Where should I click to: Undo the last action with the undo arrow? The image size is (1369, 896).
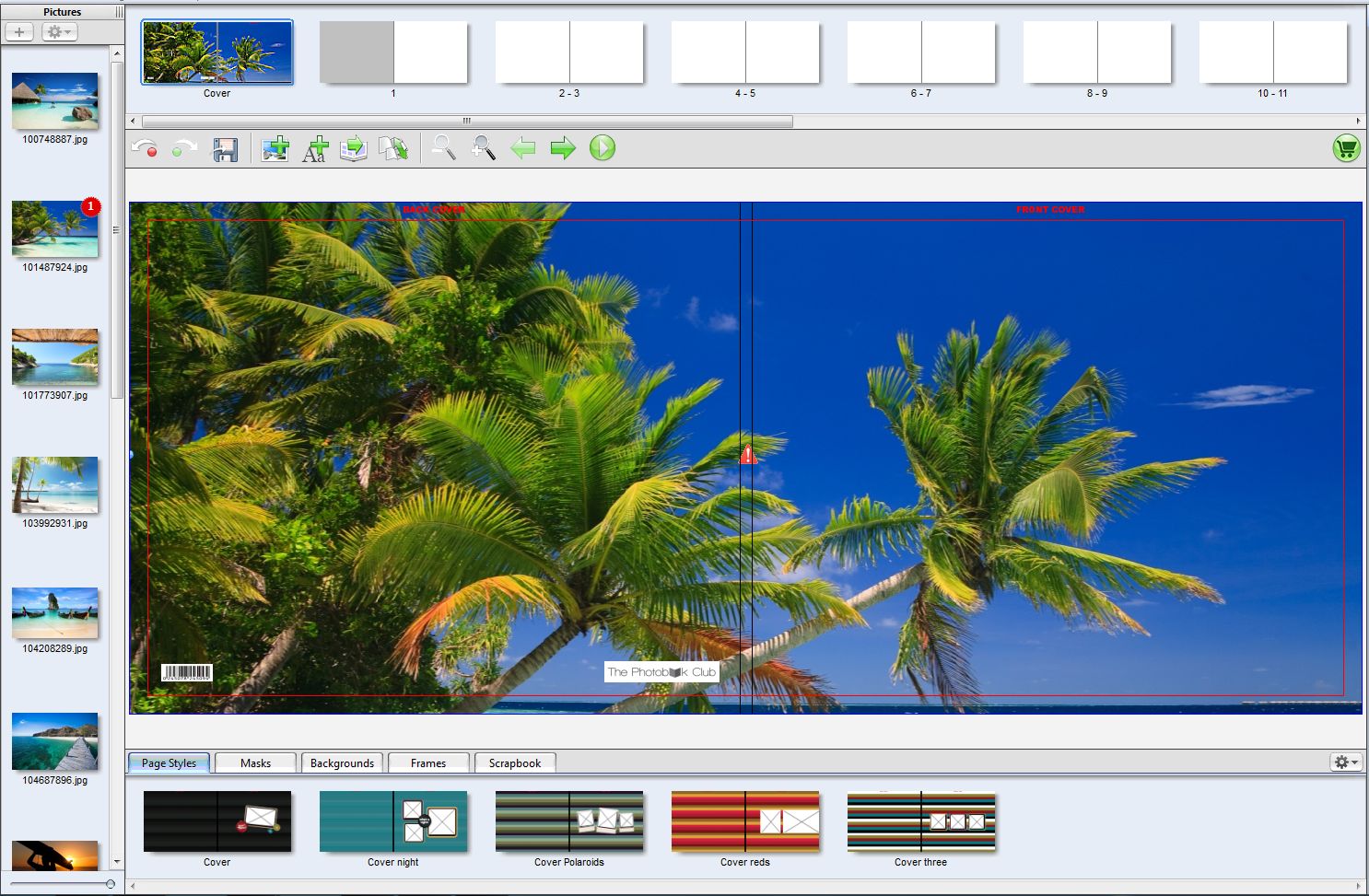144,148
